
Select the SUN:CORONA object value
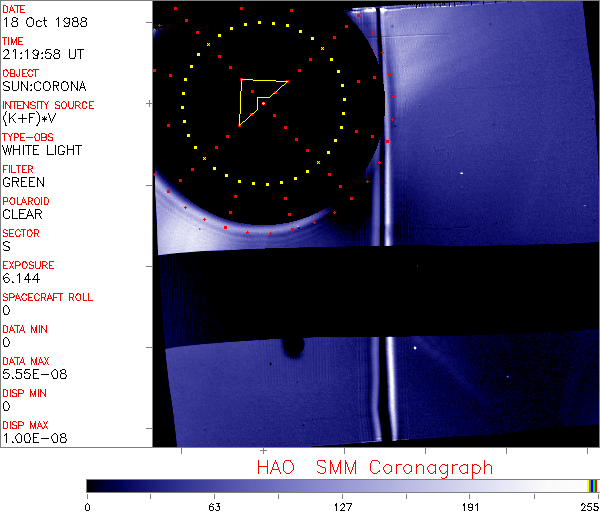(x=44, y=87)
